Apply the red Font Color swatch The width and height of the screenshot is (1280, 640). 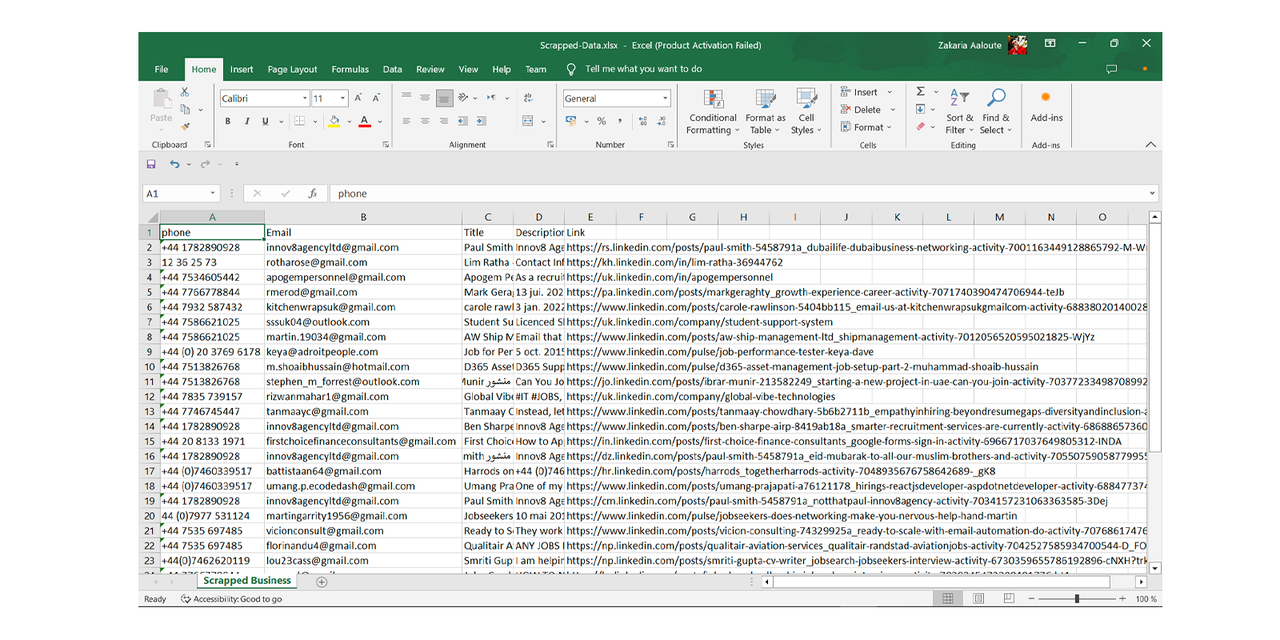coord(364,121)
